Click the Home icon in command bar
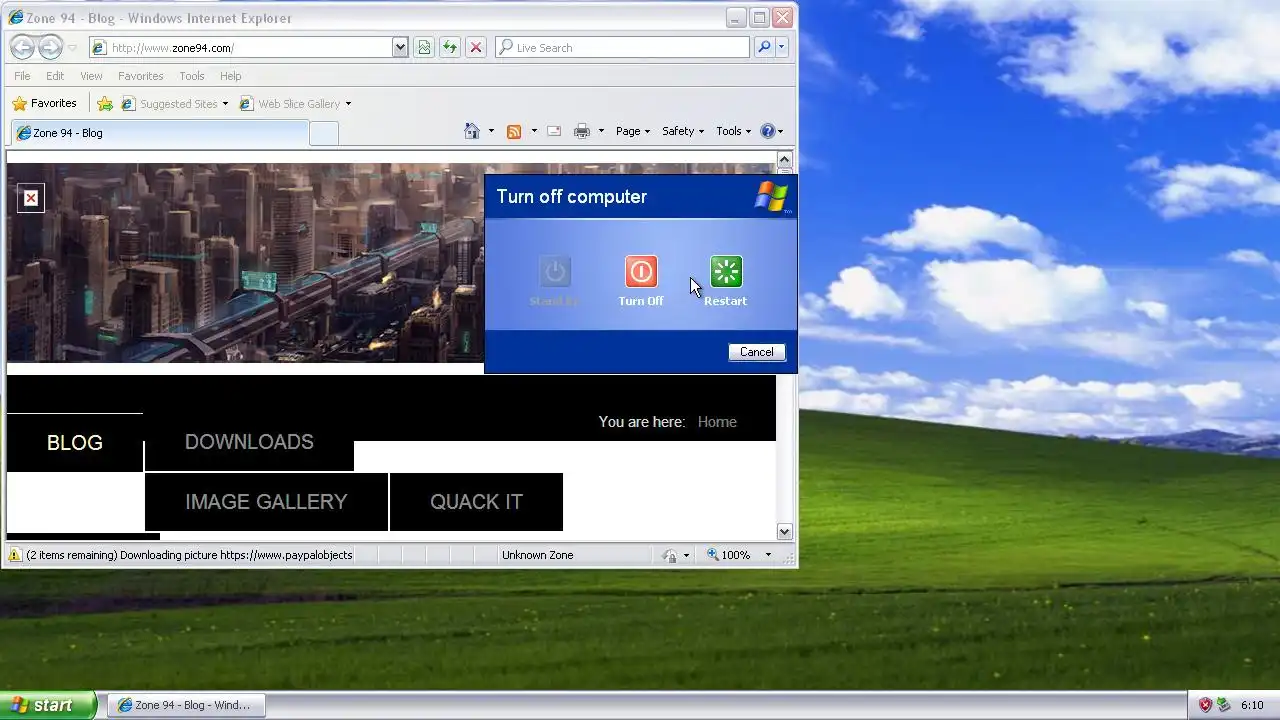 click(472, 131)
